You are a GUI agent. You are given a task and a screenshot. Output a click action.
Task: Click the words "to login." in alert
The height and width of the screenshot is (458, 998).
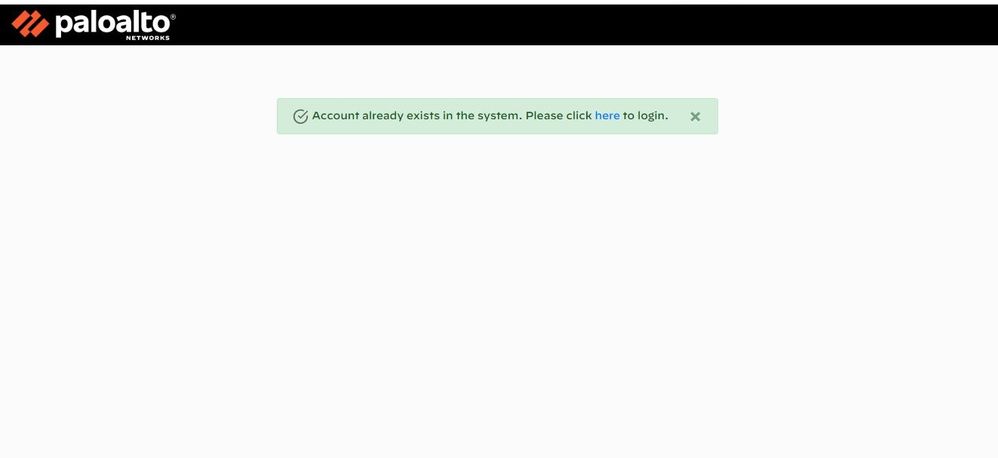click(645, 116)
